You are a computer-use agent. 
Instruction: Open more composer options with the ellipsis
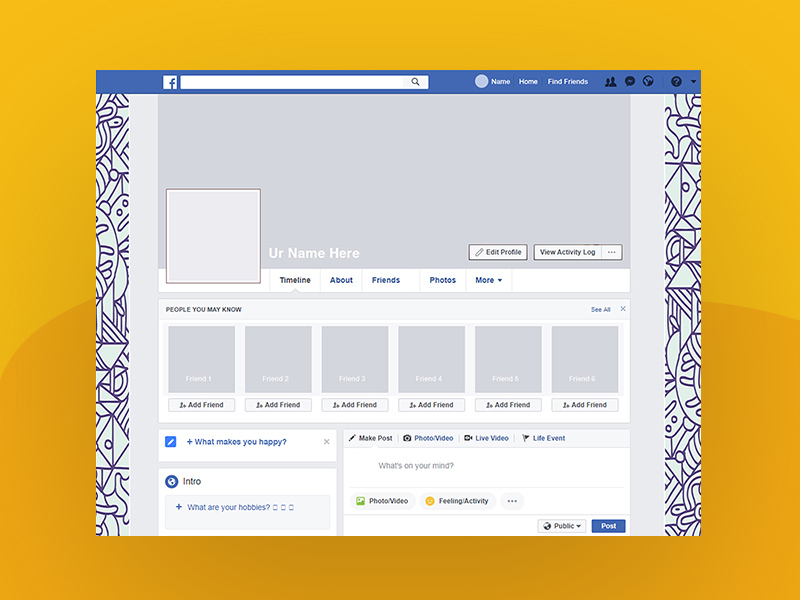coord(511,500)
